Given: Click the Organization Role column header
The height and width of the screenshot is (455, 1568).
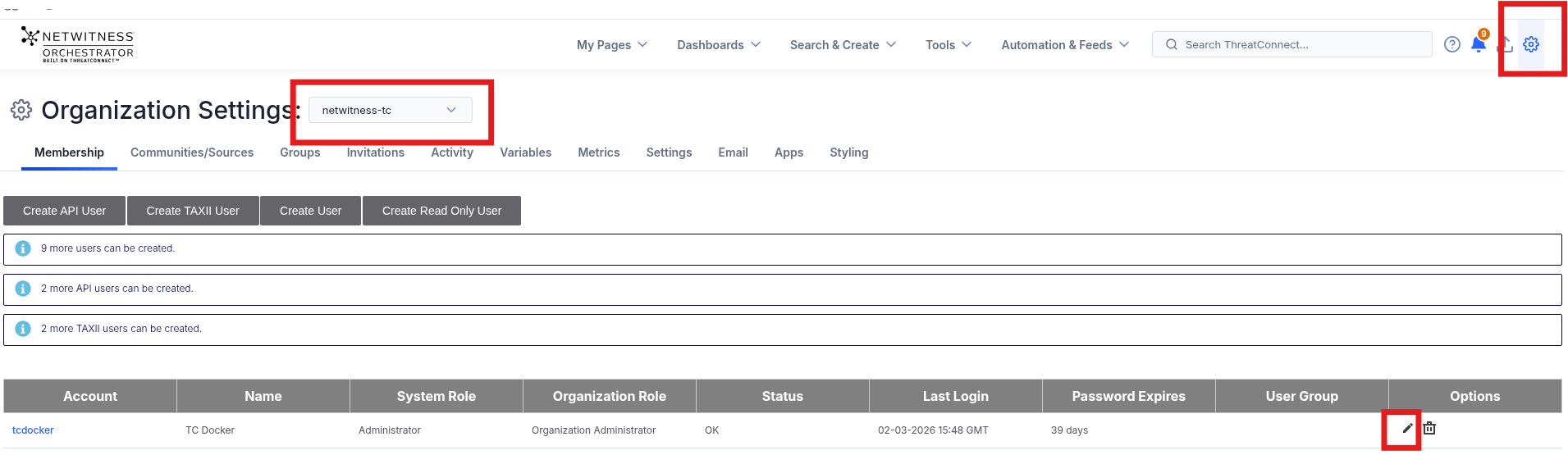Looking at the screenshot, I should point(610,396).
